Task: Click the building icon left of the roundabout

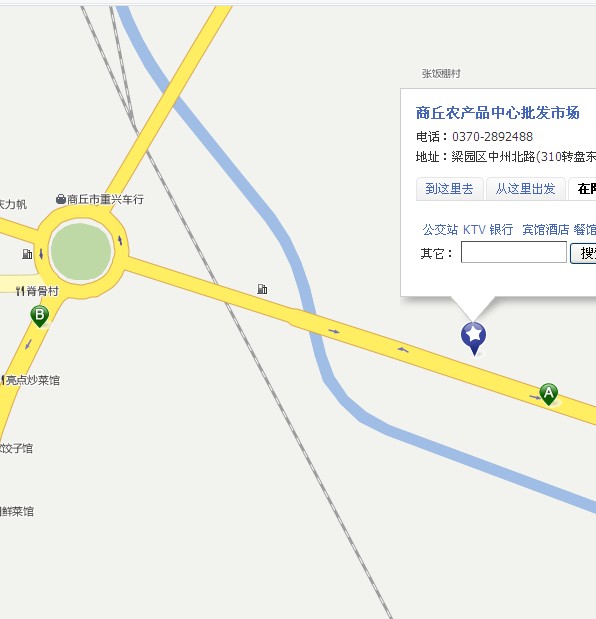Action: coord(27,254)
